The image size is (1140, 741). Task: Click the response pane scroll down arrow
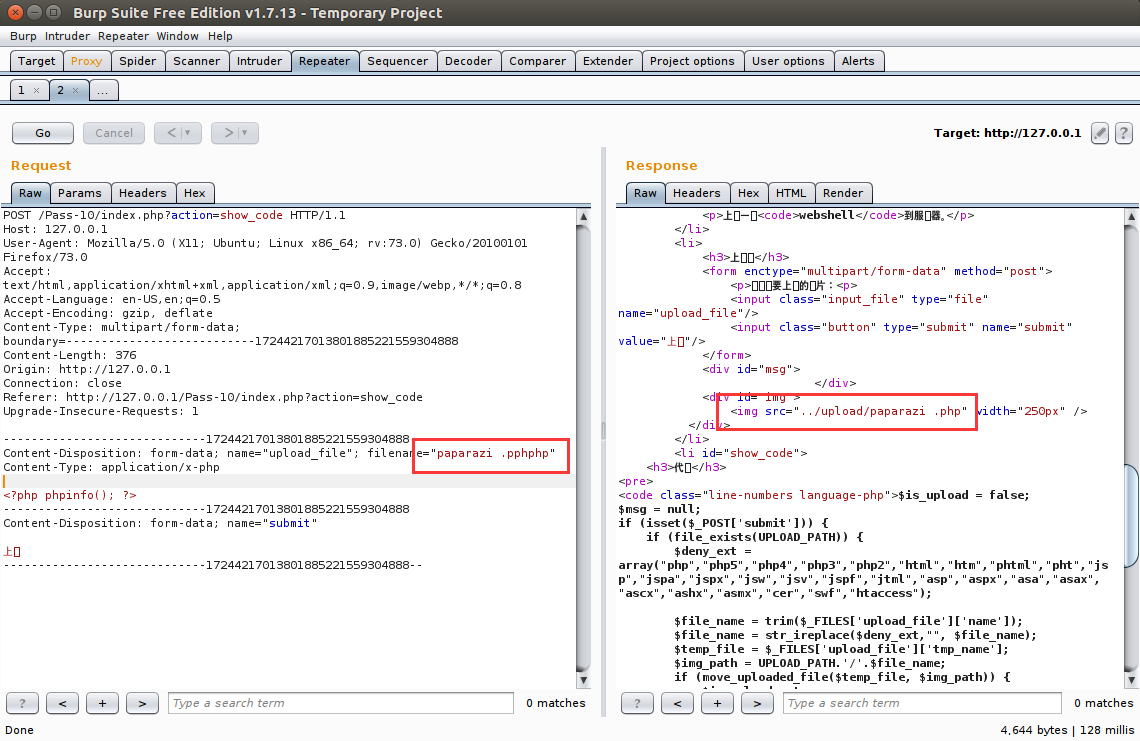point(1131,681)
